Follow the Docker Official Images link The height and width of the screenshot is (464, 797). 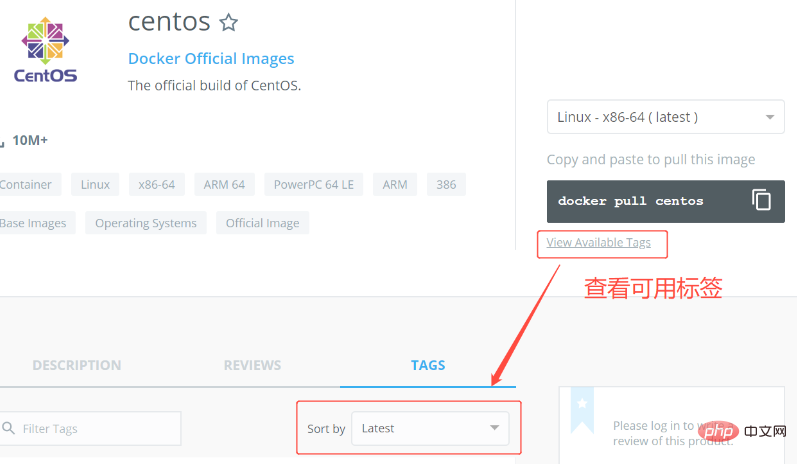coord(211,59)
